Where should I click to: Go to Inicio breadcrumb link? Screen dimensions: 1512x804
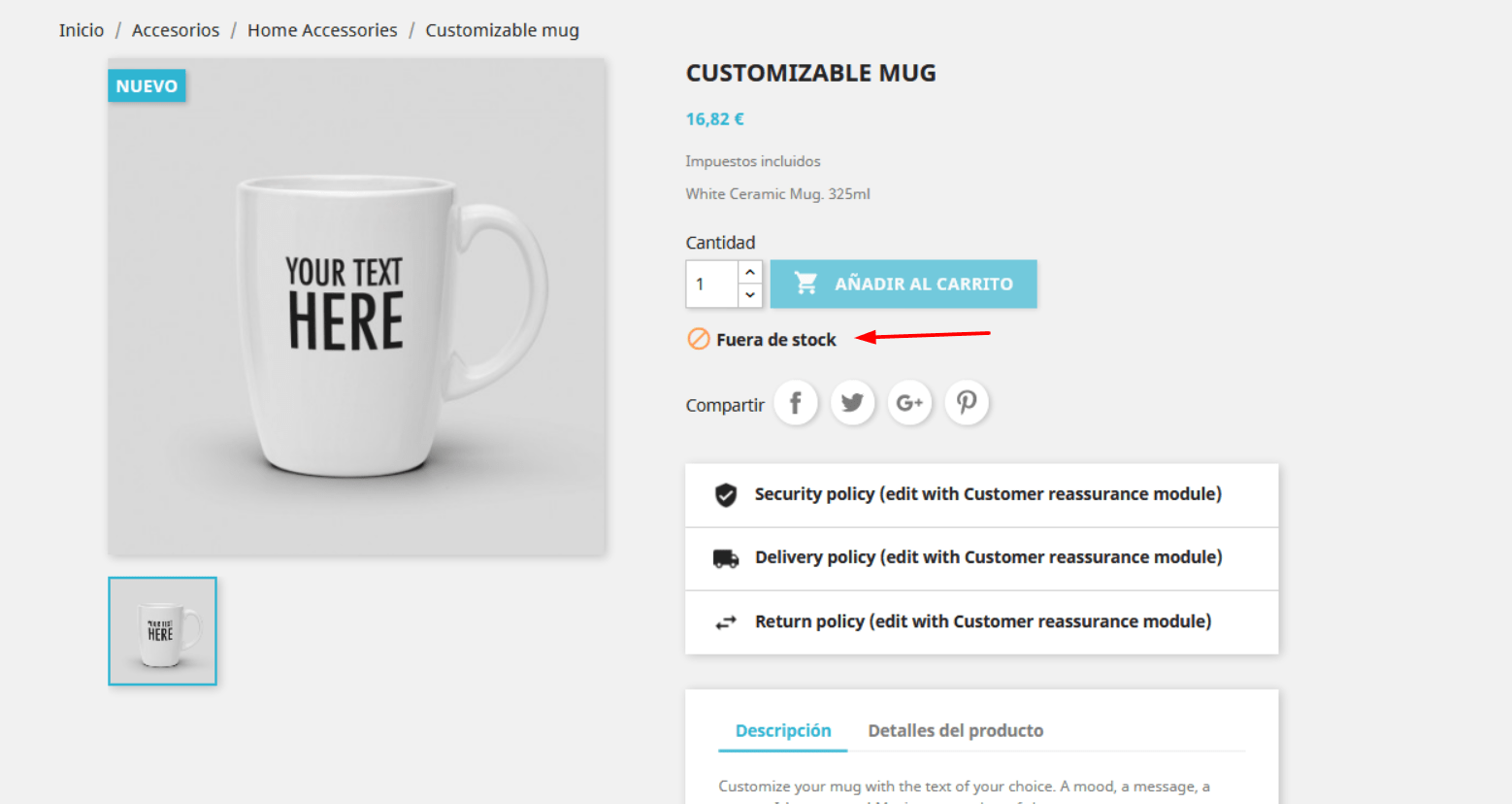pos(82,30)
